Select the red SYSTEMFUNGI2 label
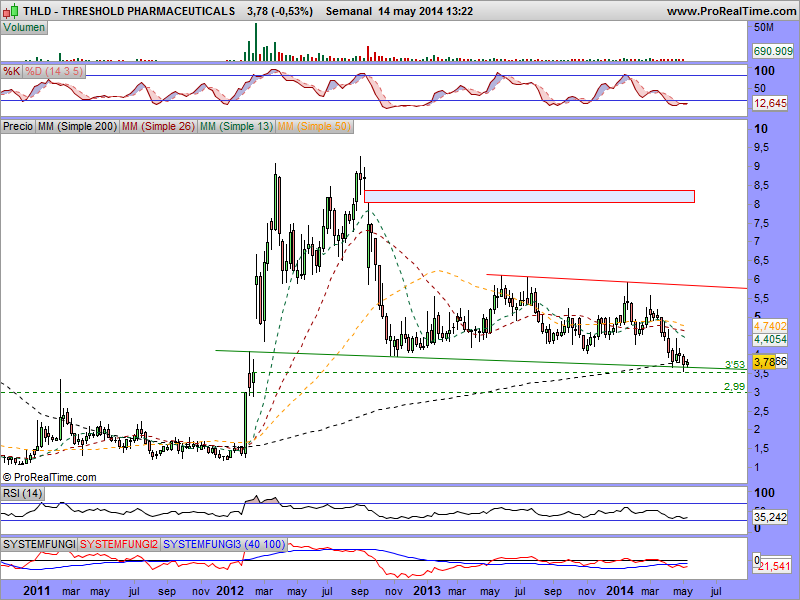This screenshot has height=600, width=800. point(119,544)
